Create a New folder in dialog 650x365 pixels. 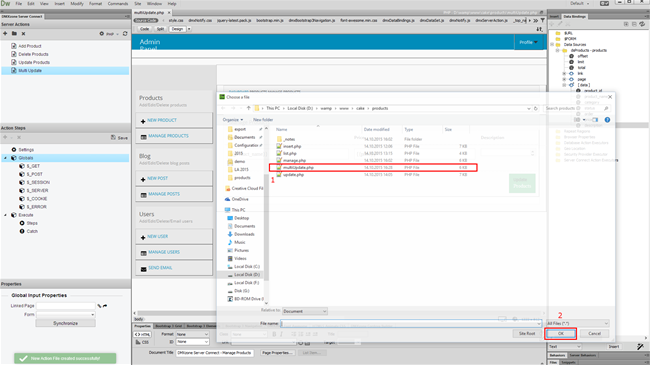pyautogui.click(x=263, y=120)
